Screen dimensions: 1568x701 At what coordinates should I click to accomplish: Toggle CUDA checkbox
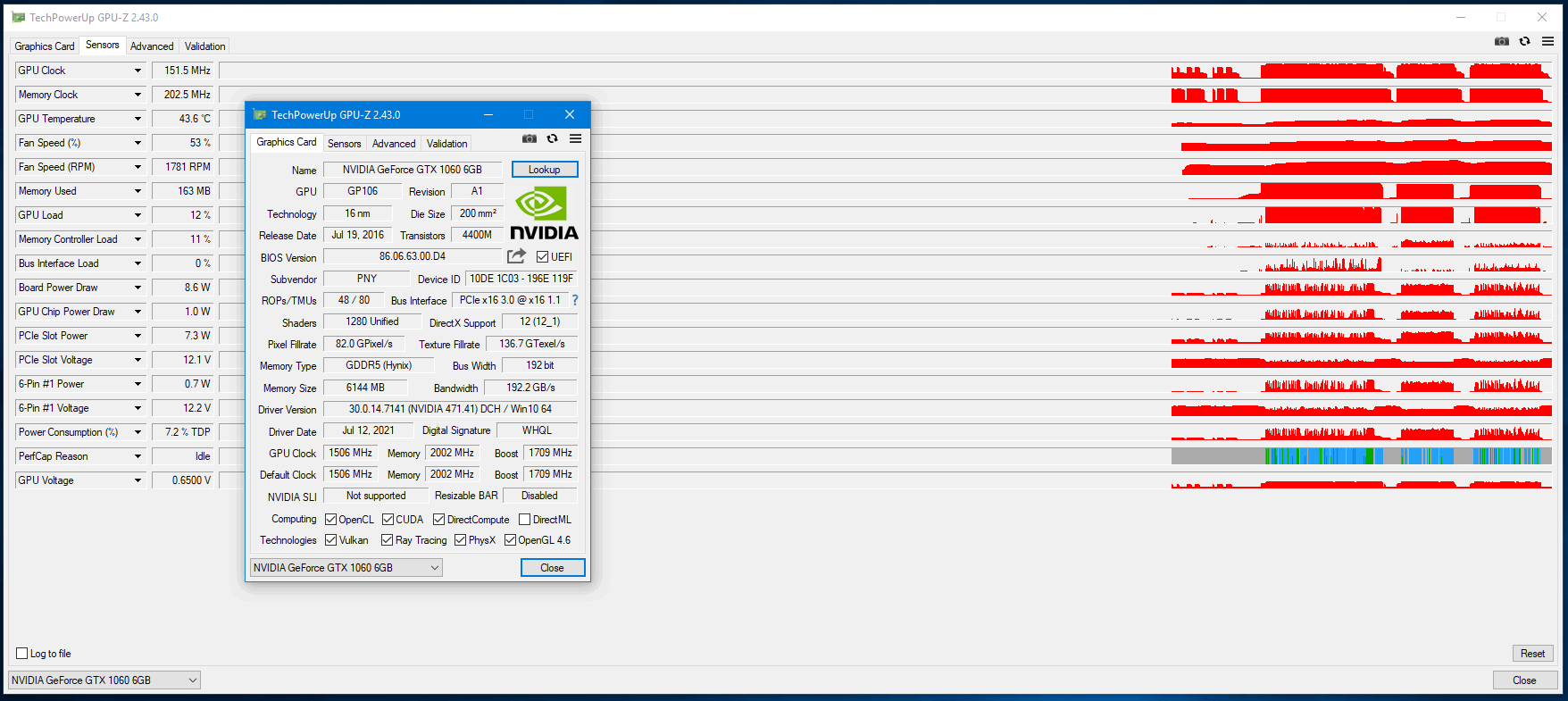point(388,520)
